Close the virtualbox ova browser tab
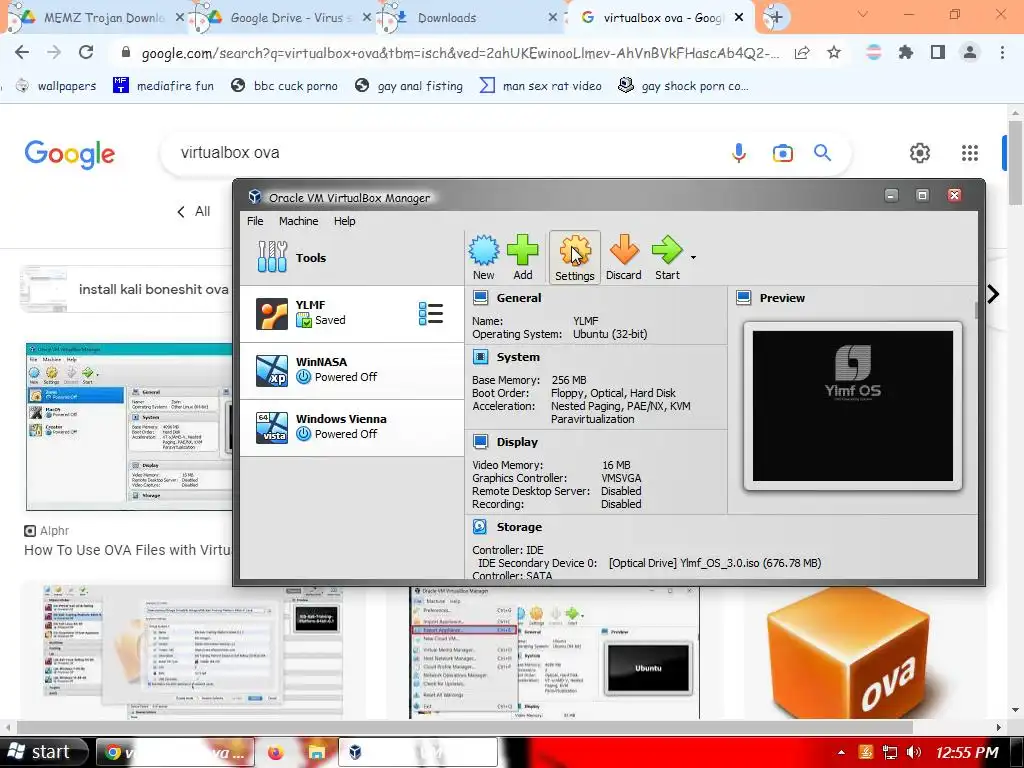The height and width of the screenshot is (768, 1024). (739, 18)
